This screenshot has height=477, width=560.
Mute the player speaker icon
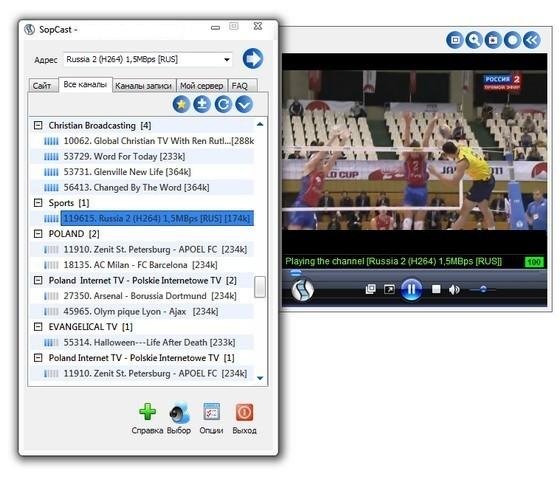point(454,290)
